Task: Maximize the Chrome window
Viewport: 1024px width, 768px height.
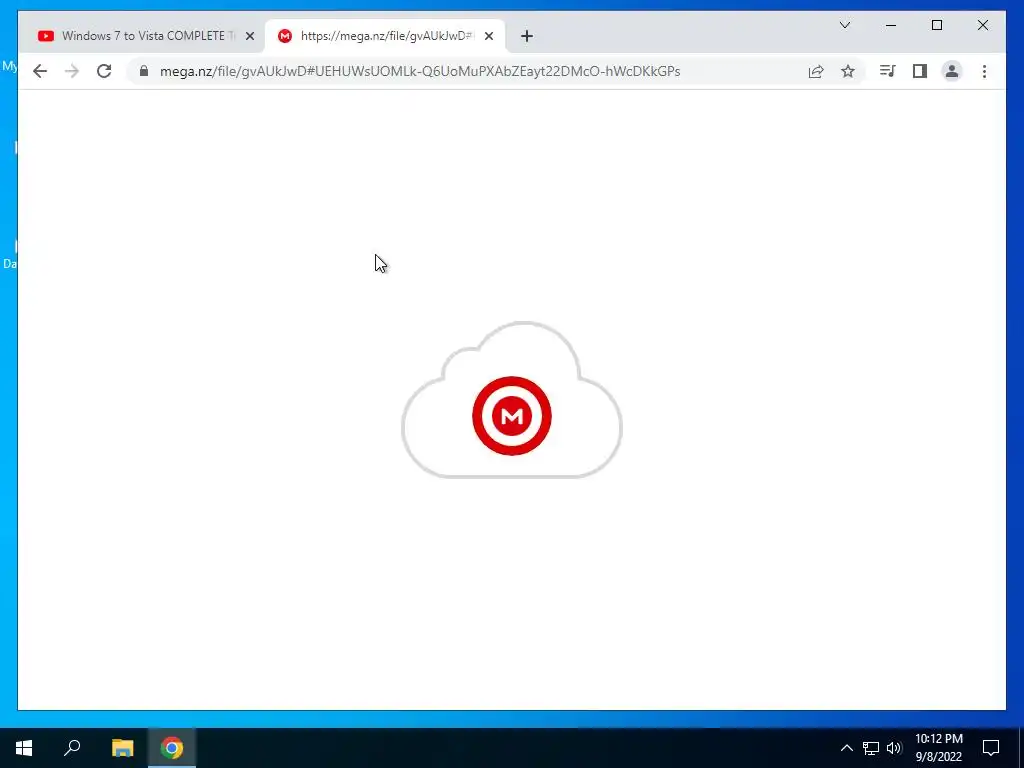Action: 936,25
